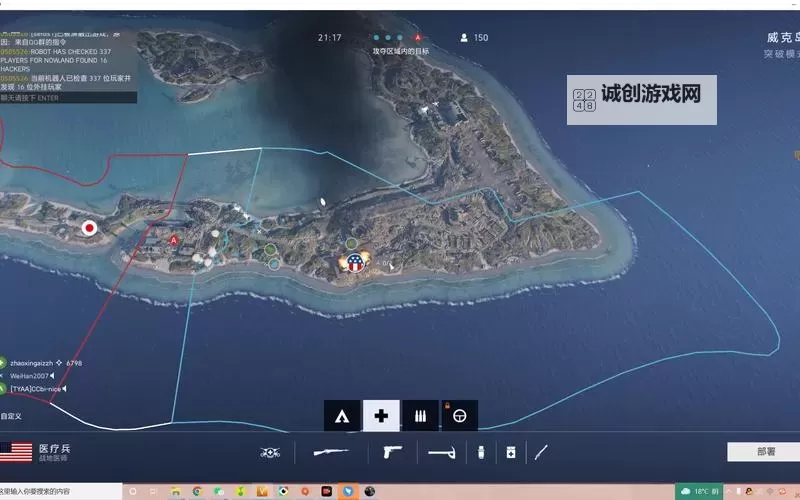The image size is (800, 500).
Task: Click the player count icon showing 150
Action: 464,38
